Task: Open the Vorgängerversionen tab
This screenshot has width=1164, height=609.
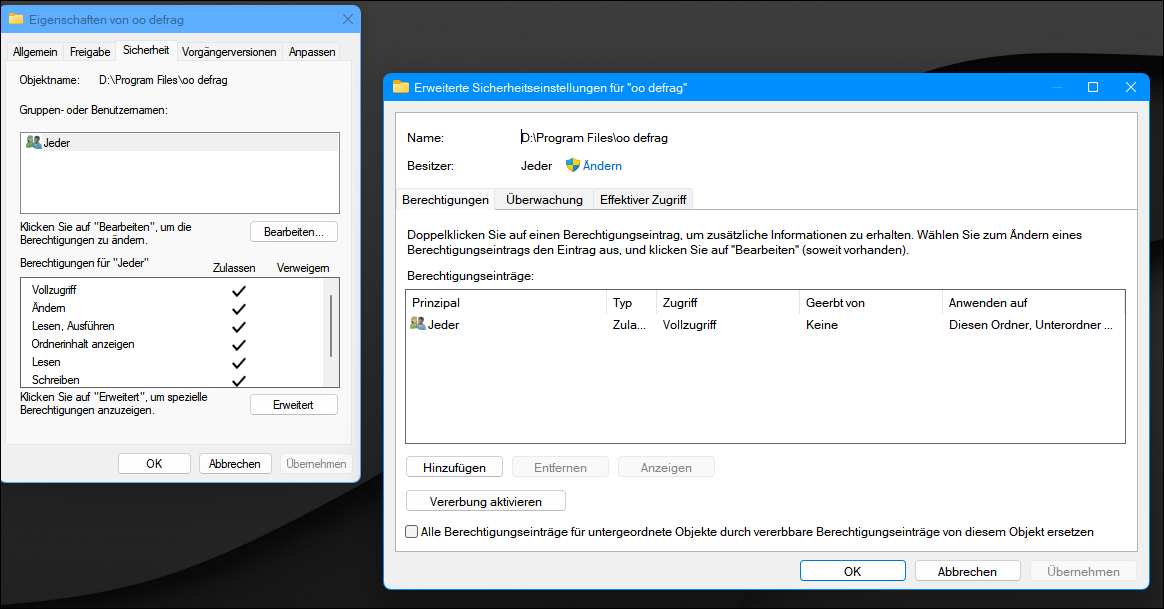Action: point(229,51)
